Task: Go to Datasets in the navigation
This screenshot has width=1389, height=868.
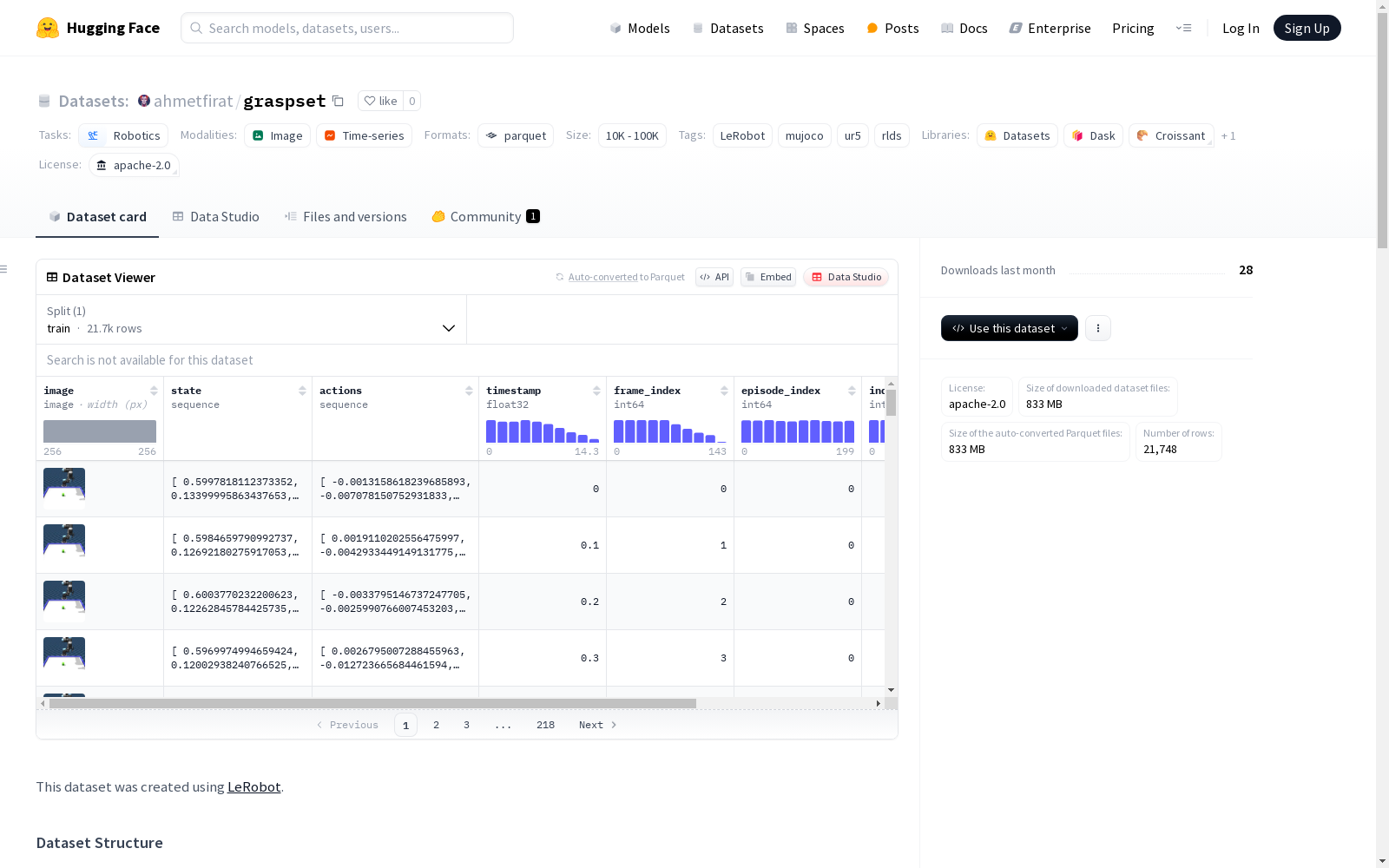Action: (727, 28)
